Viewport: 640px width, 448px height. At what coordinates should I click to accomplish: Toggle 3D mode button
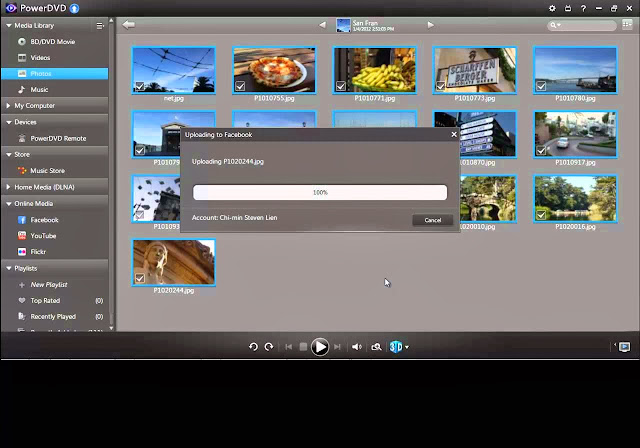tap(396, 347)
